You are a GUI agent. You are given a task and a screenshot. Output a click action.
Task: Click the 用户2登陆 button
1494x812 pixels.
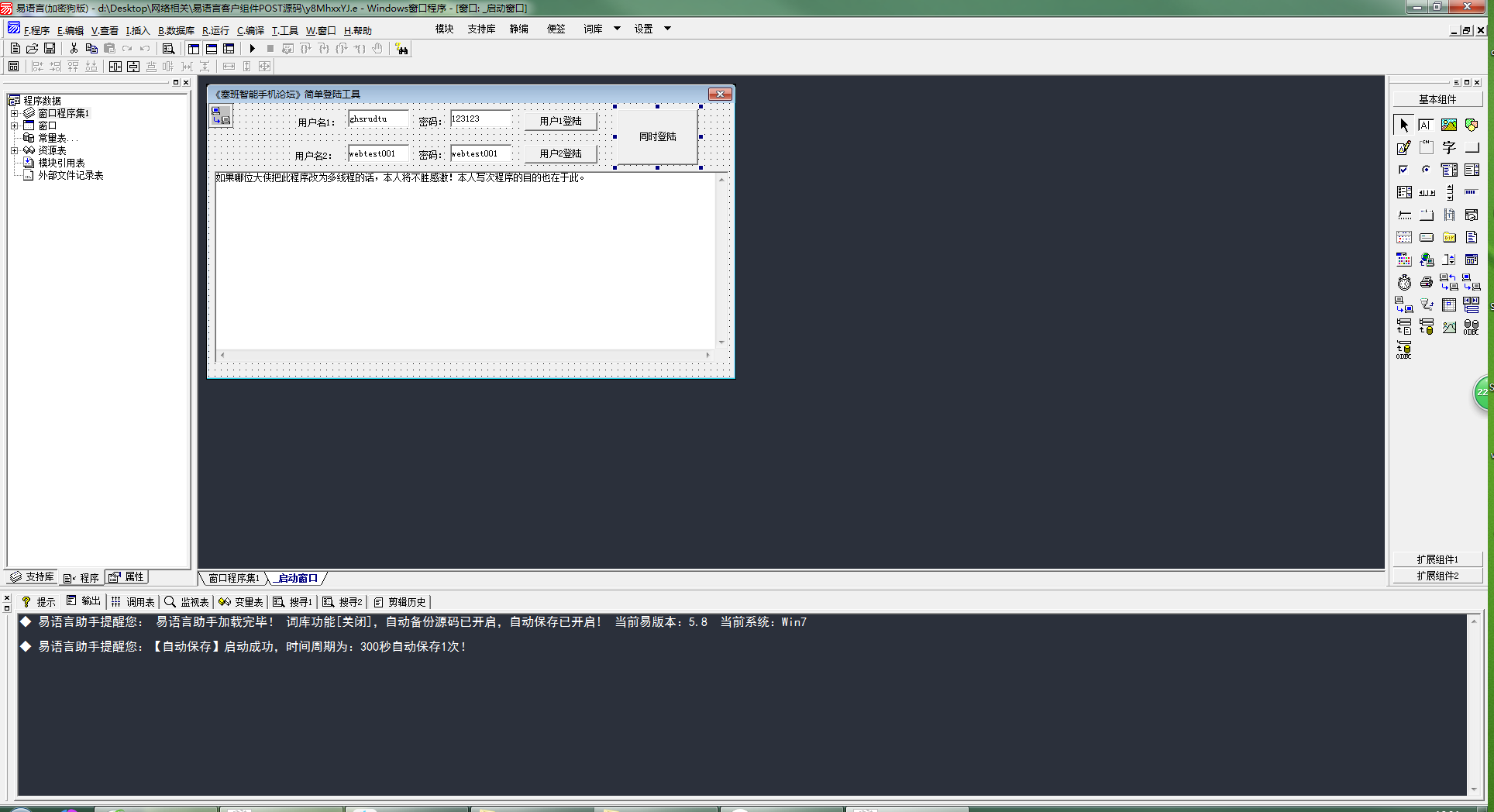560,153
